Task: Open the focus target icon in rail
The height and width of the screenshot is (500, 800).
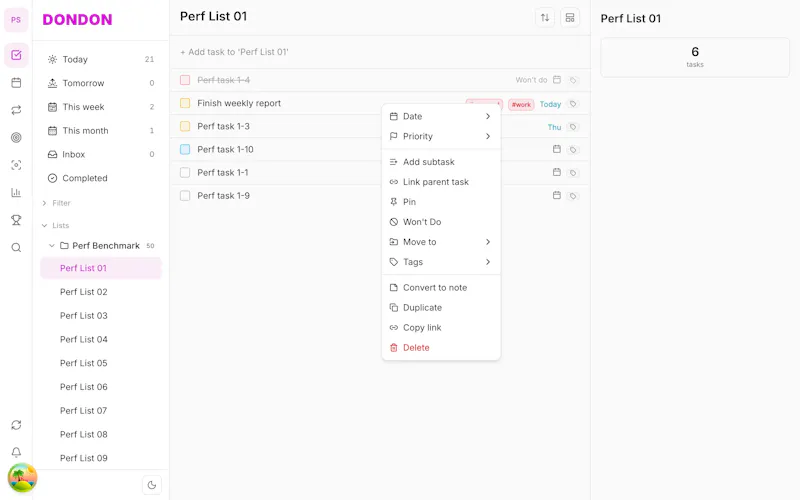Action: 16,137
